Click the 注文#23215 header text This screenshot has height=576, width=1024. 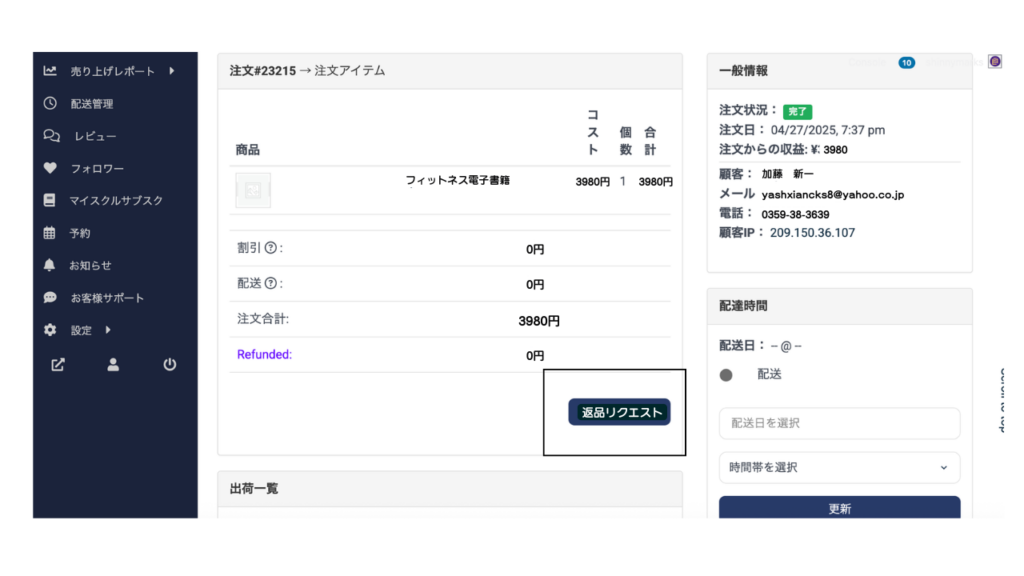click(263, 71)
